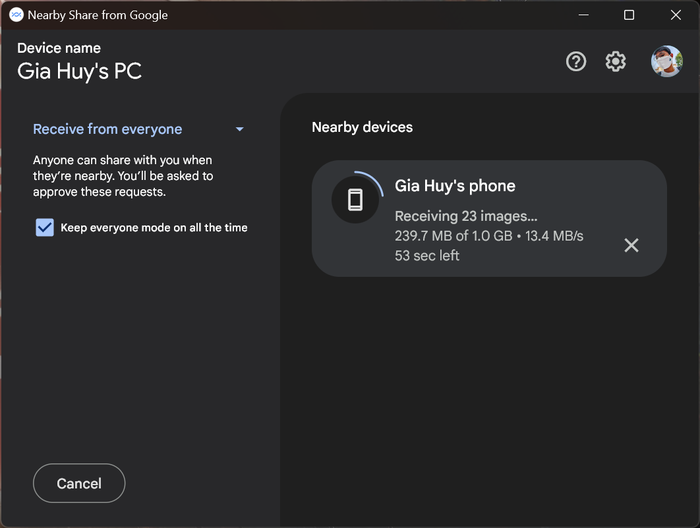Image resolution: width=700 pixels, height=528 pixels.
Task: Click the account profile picture
Action: point(667,61)
